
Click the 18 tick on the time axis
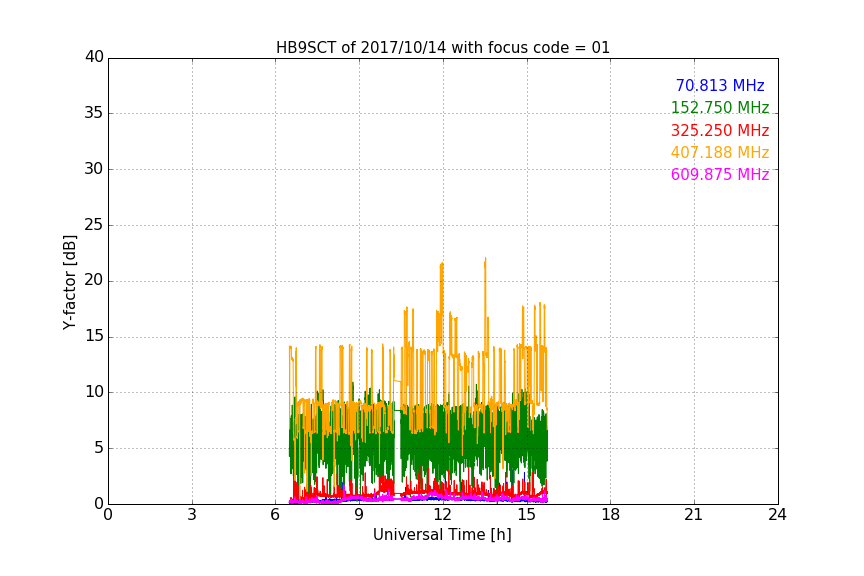tap(610, 515)
